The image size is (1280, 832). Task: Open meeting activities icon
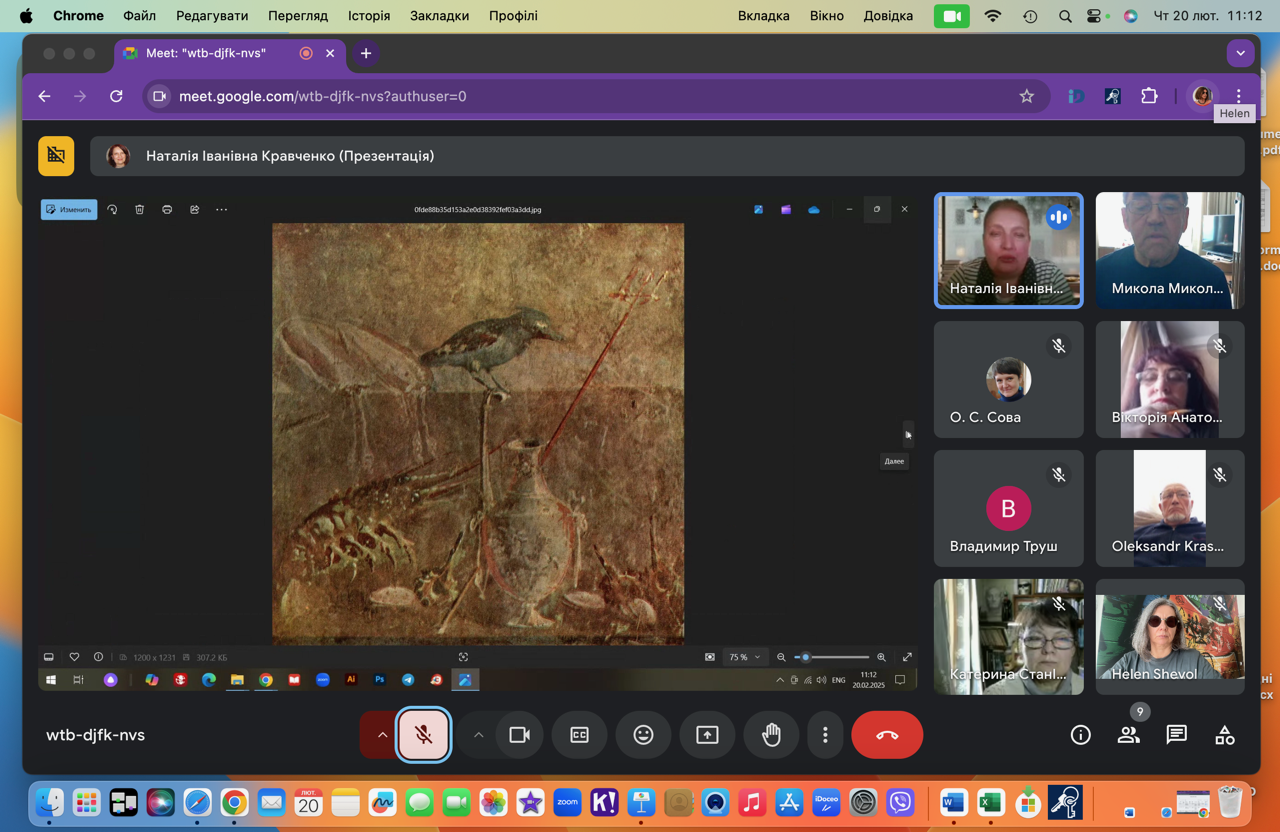pyautogui.click(x=1225, y=735)
